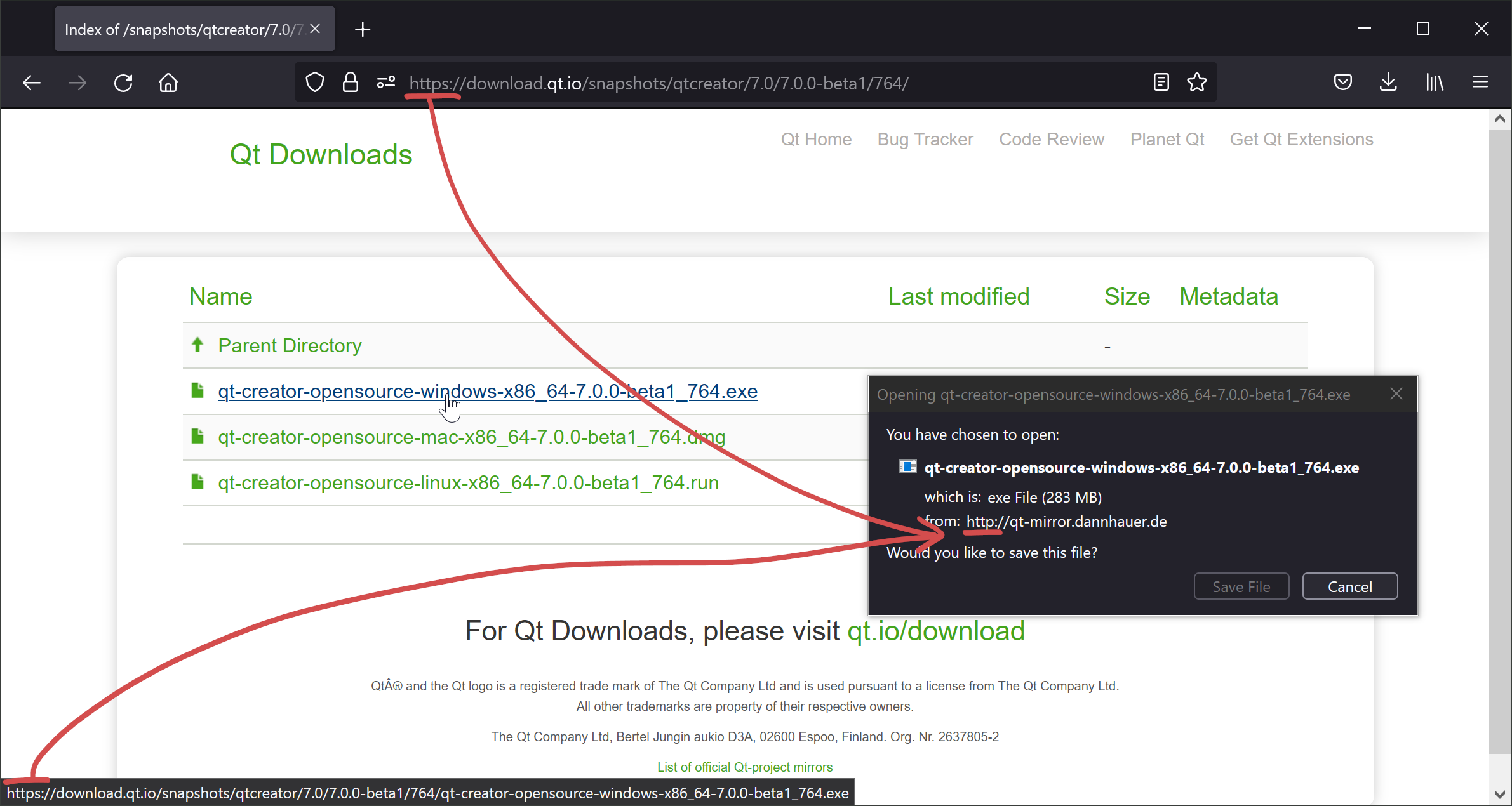Screen dimensions: 1512x806
Task: Click the exe File (283 MB) text
Action: 1045,498
